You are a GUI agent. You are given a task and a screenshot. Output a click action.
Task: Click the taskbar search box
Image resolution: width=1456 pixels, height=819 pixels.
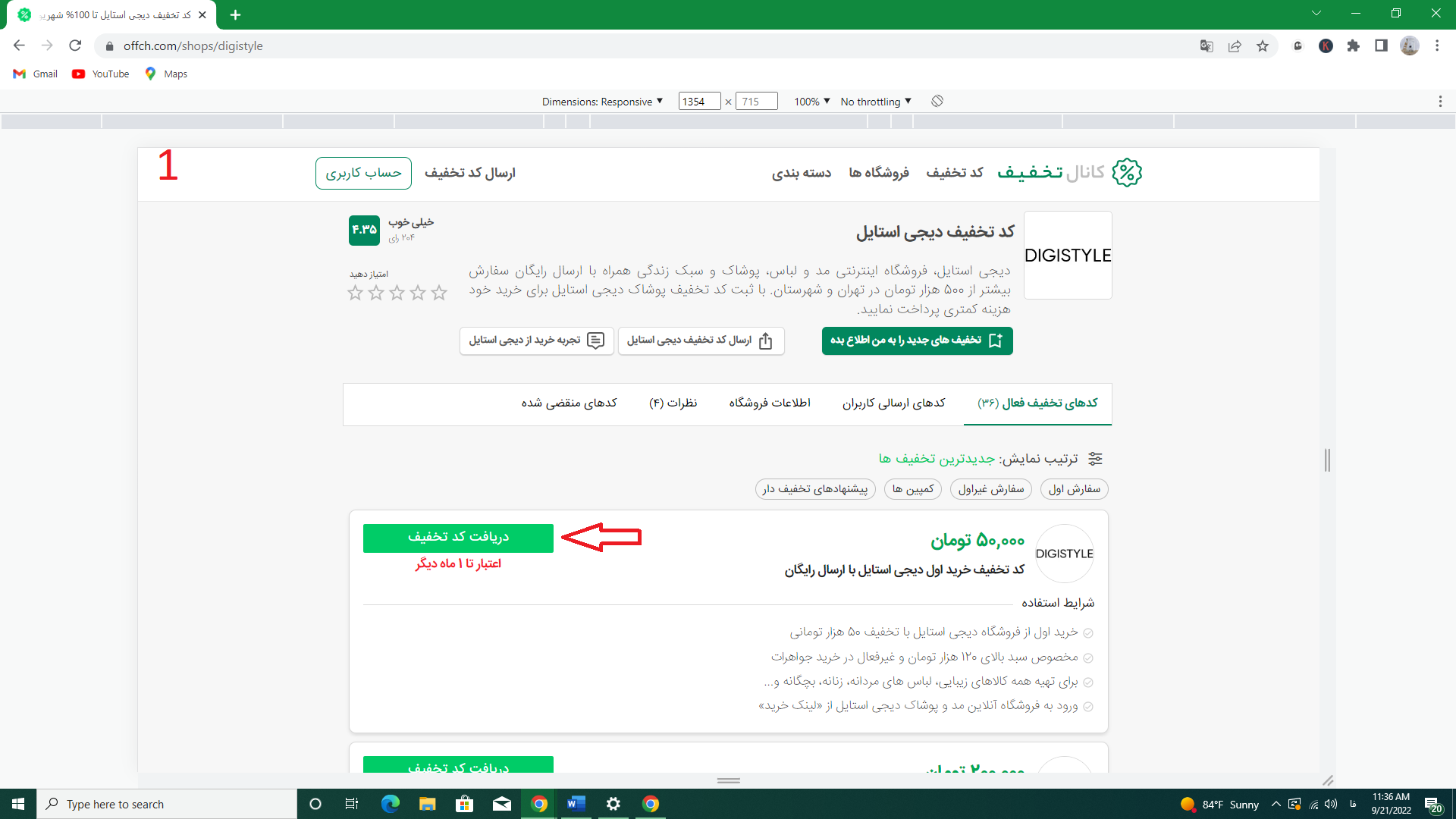pyautogui.click(x=167, y=804)
